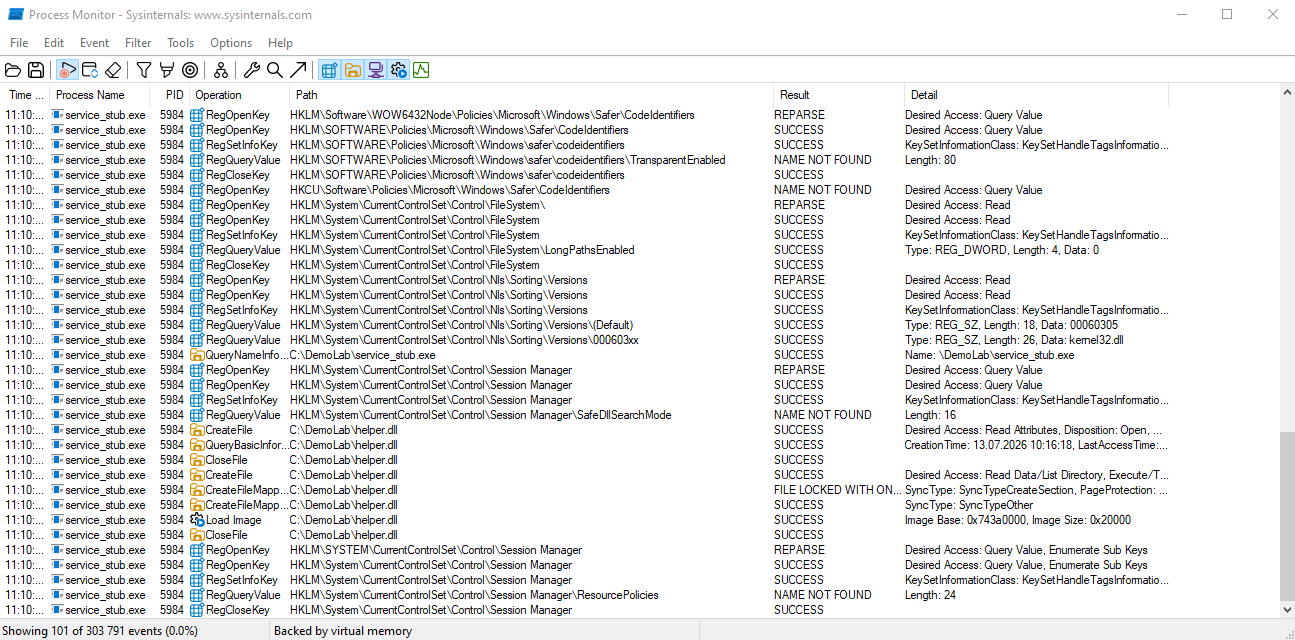Select path ending in LongPathsEnabled
Image resolution: width=1295 pixels, height=640 pixels.
pos(462,250)
